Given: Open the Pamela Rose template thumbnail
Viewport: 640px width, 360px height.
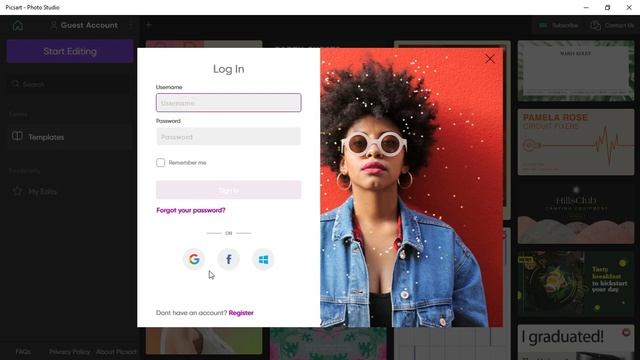Looking at the screenshot, I should click(x=576, y=142).
